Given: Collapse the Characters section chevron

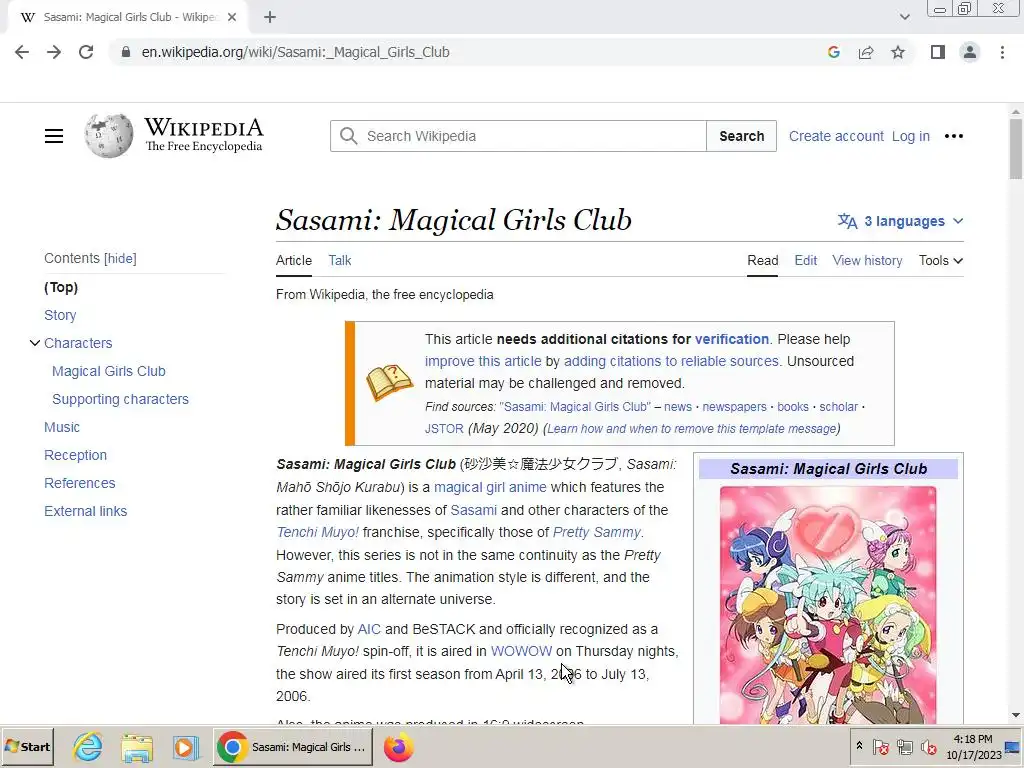Looking at the screenshot, I should [35, 343].
